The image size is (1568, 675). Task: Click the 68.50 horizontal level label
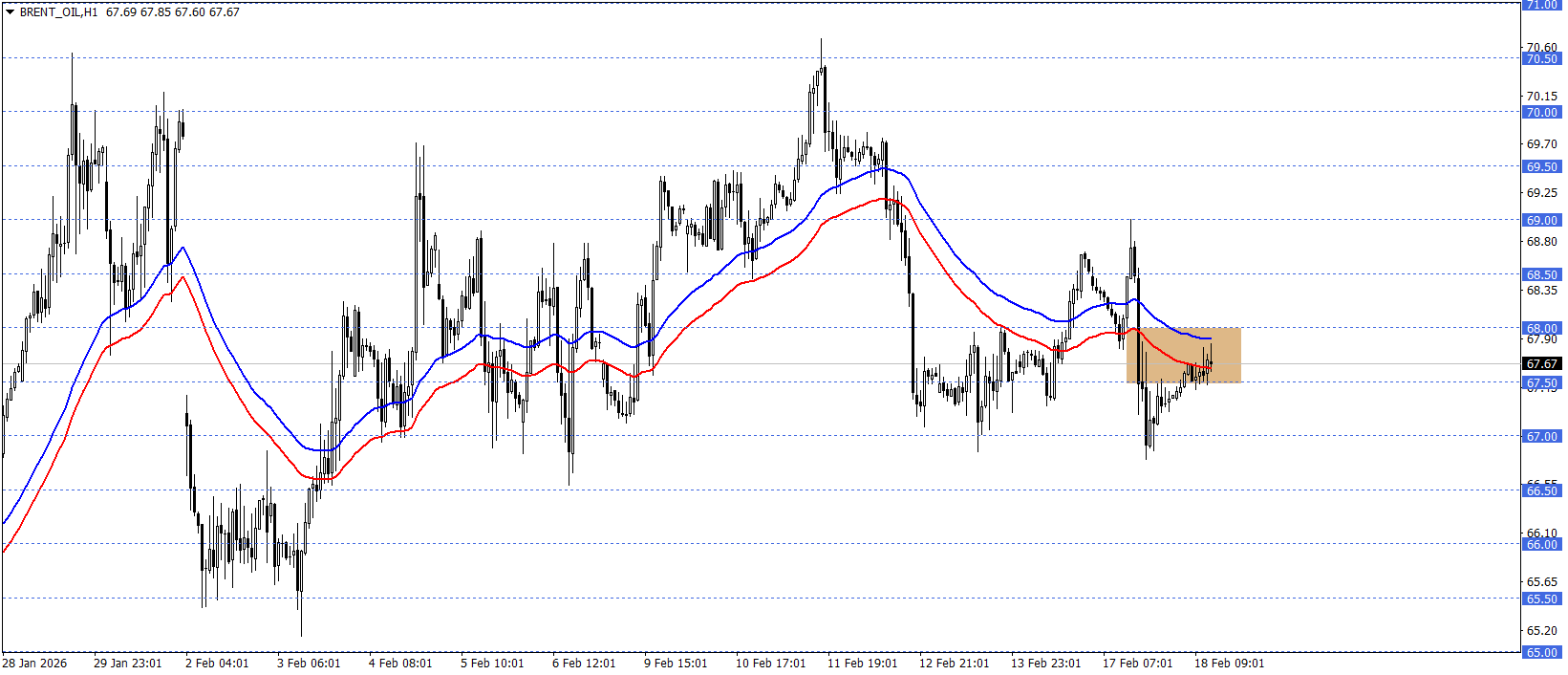pyautogui.click(x=1541, y=275)
